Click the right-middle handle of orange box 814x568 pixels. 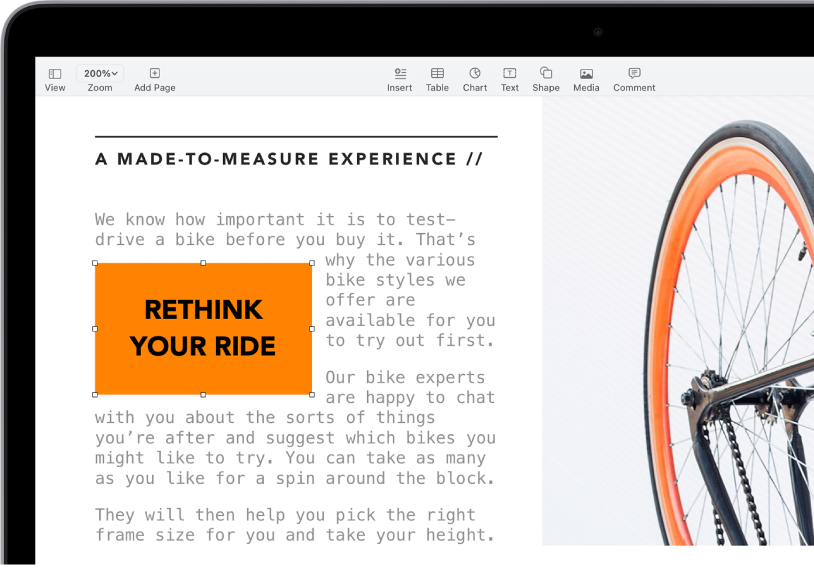pos(312,329)
